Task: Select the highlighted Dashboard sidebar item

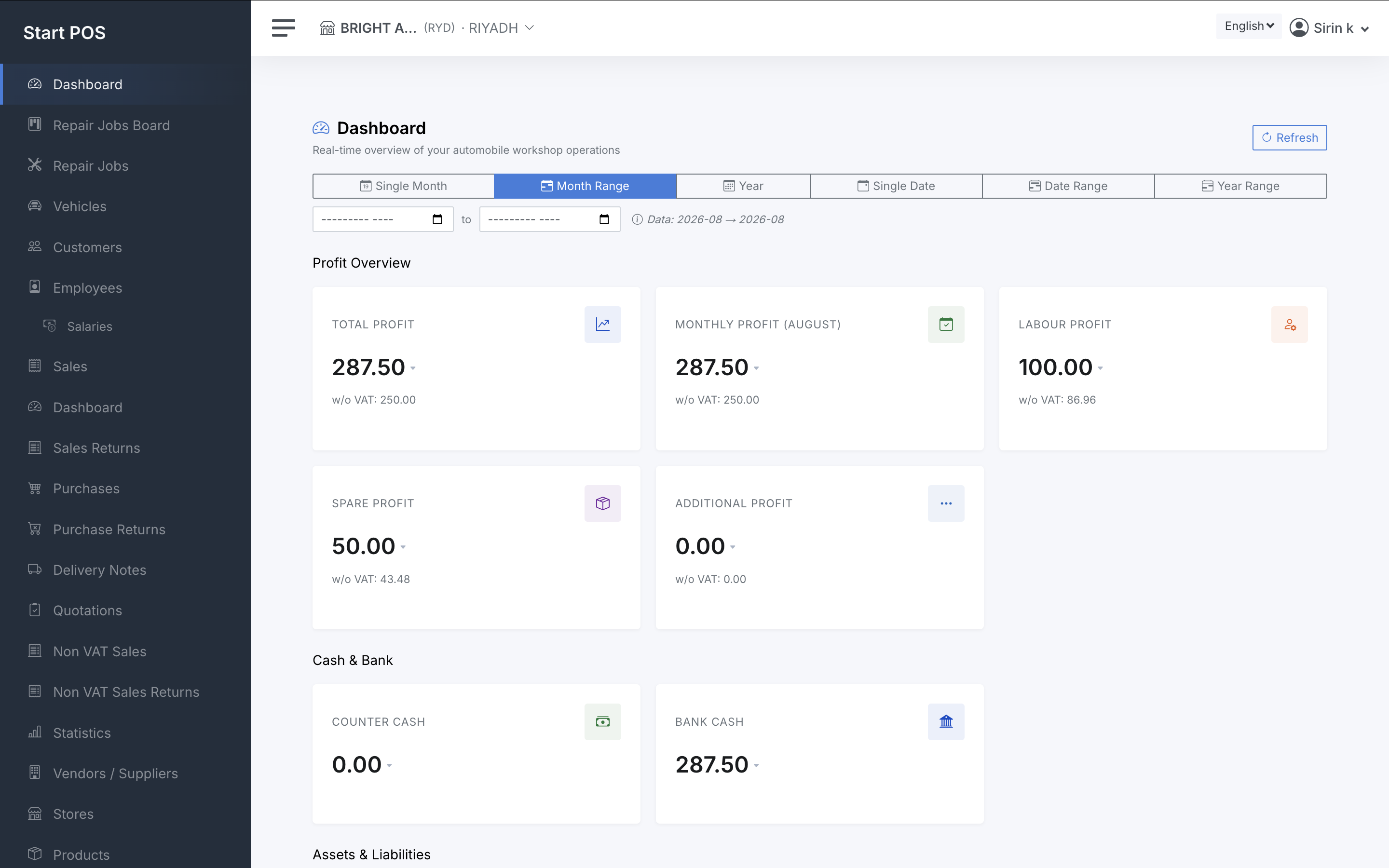Action: click(125, 84)
